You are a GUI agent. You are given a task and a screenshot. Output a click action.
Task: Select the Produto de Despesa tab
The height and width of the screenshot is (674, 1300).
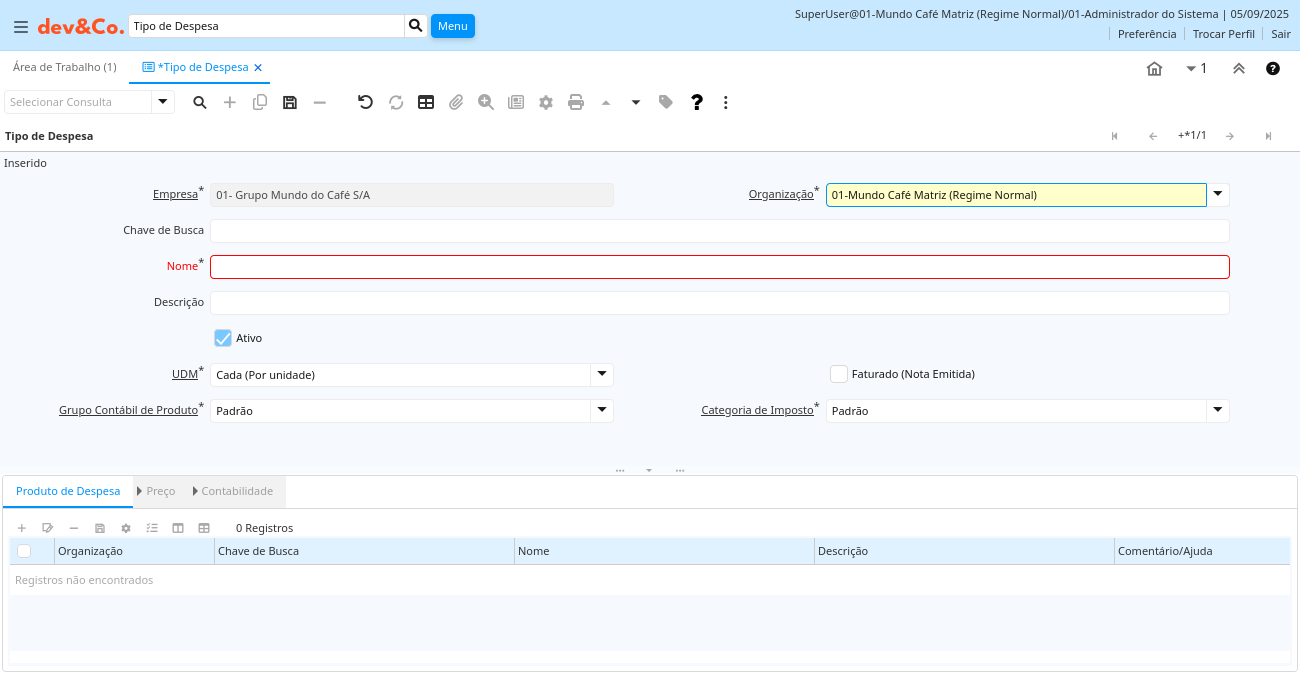coord(68,491)
